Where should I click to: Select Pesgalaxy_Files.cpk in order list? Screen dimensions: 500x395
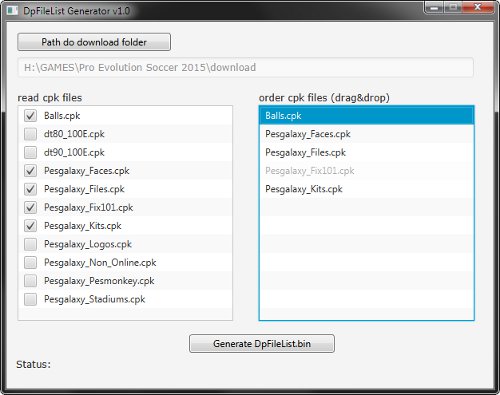tap(366, 152)
